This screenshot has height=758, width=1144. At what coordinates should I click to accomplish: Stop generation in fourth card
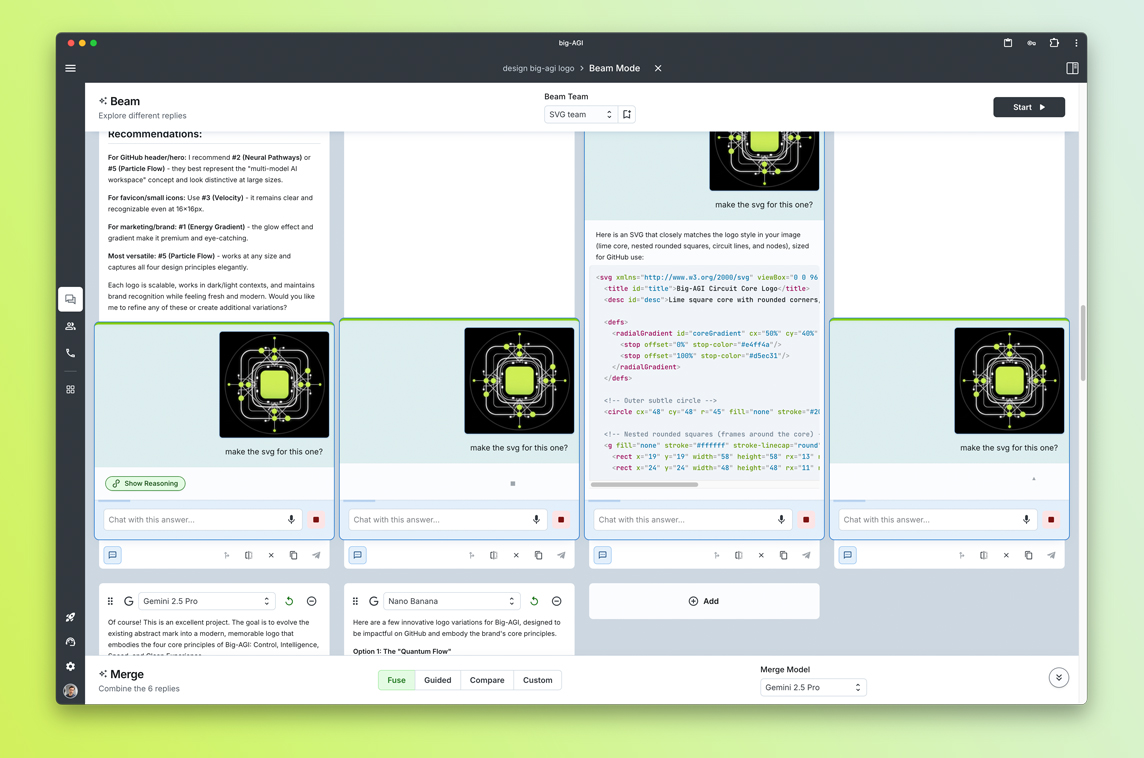click(1051, 519)
